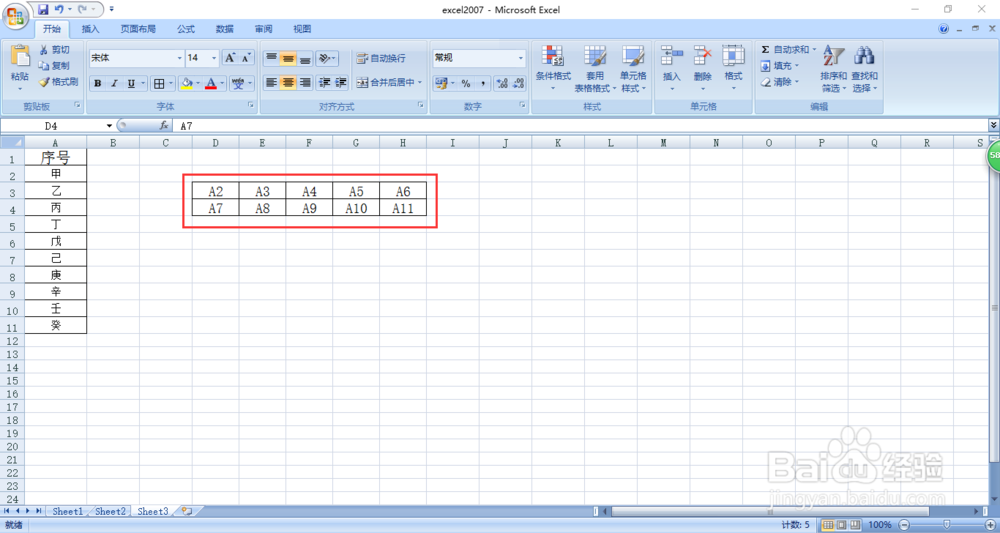
Task: Open Format as Table (套用表格格式)
Action: pos(595,69)
